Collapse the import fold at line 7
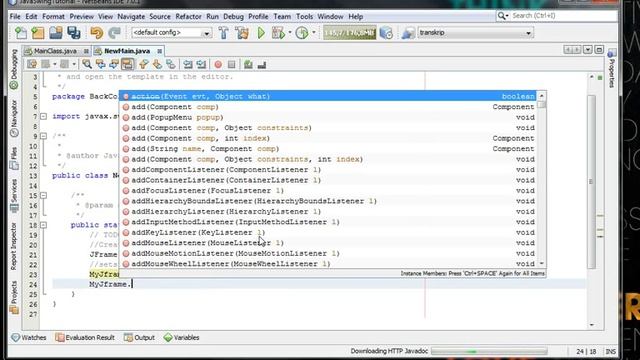The height and width of the screenshot is (360, 640). tap(43, 116)
